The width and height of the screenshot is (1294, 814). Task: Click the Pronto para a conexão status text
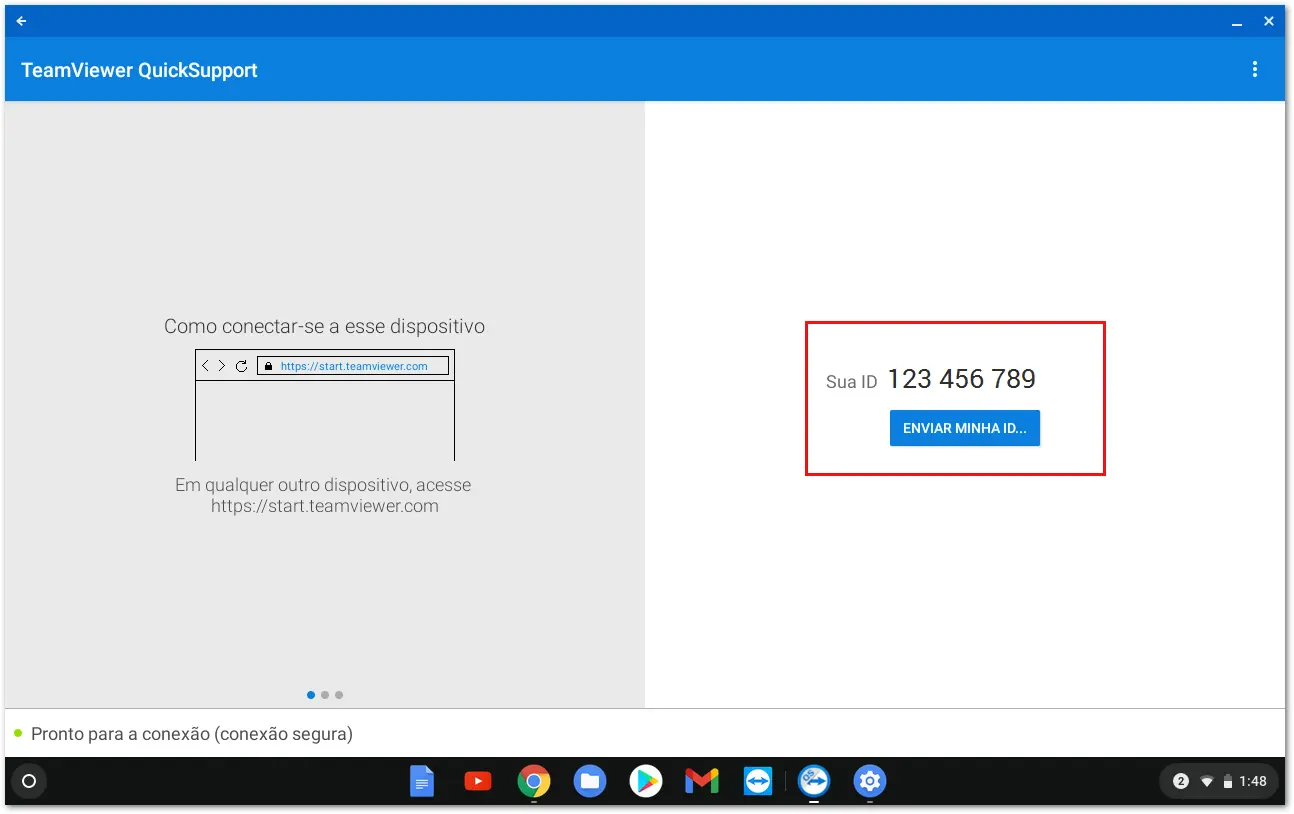(x=192, y=734)
